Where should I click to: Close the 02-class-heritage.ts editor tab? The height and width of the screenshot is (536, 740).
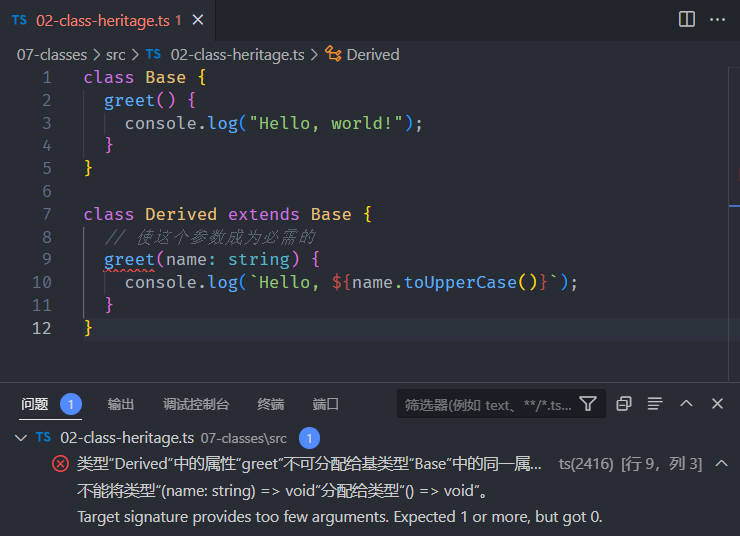tap(198, 20)
